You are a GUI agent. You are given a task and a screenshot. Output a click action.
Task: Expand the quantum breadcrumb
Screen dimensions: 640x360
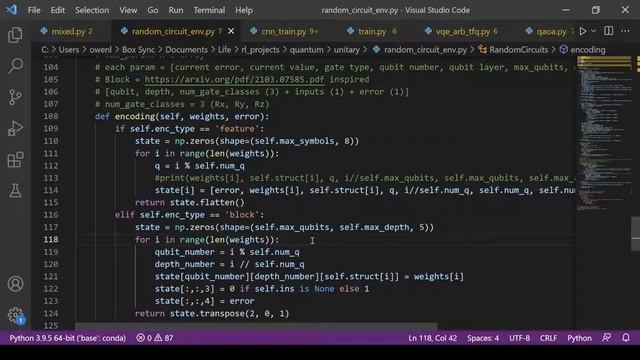(x=307, y=50)
